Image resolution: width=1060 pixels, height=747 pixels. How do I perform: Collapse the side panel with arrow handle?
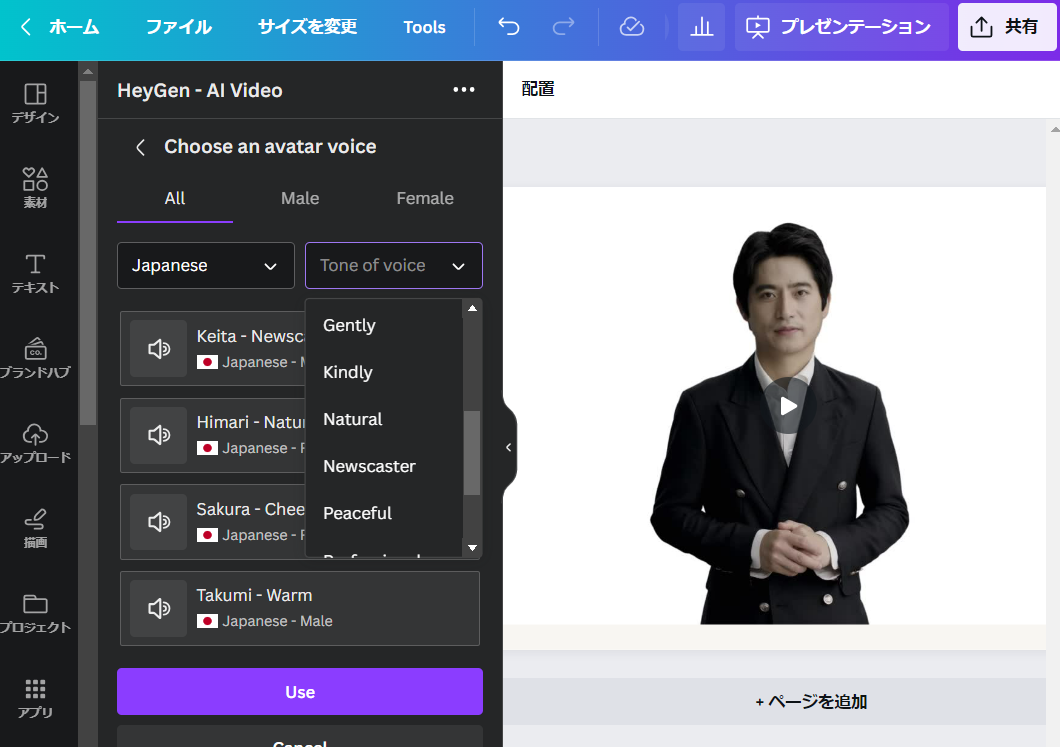click(509, 447)
